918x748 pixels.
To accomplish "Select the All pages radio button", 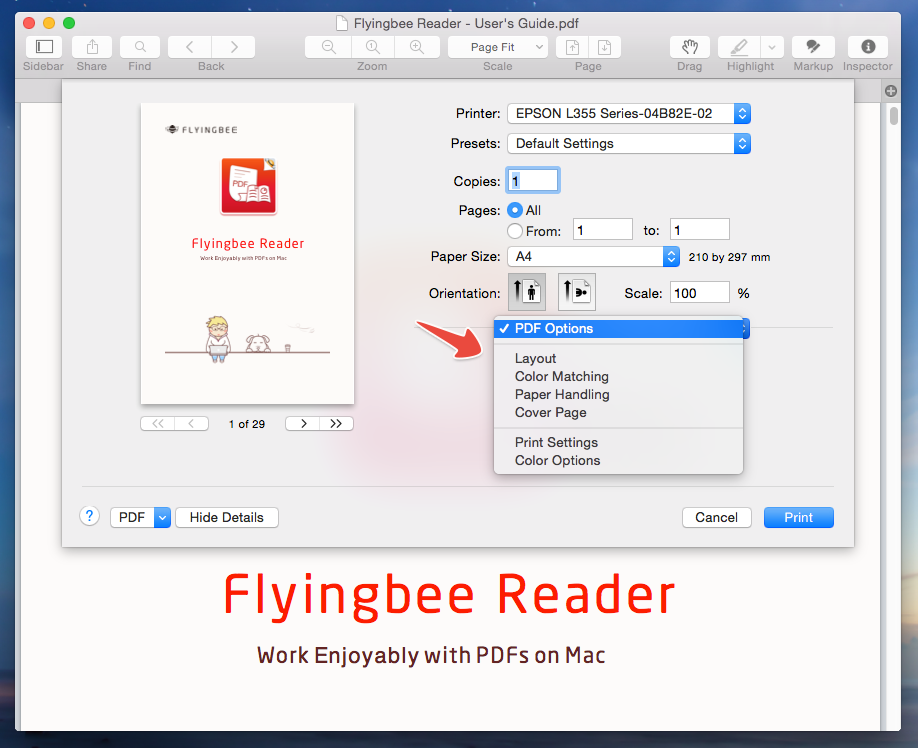I will pyautogui.click(x=515, y=210).
